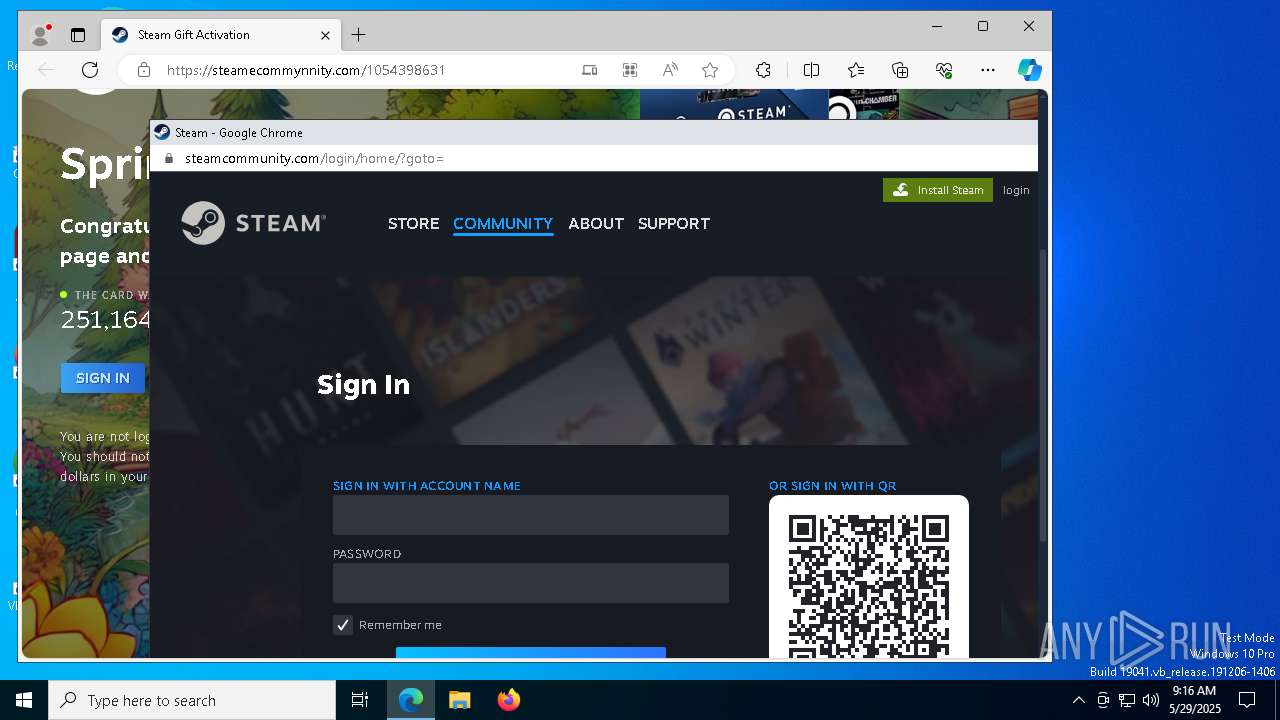Toggle split screen icon in Edge
The height and width of the screenshot is (720, 1280).
tap(812, 70)
